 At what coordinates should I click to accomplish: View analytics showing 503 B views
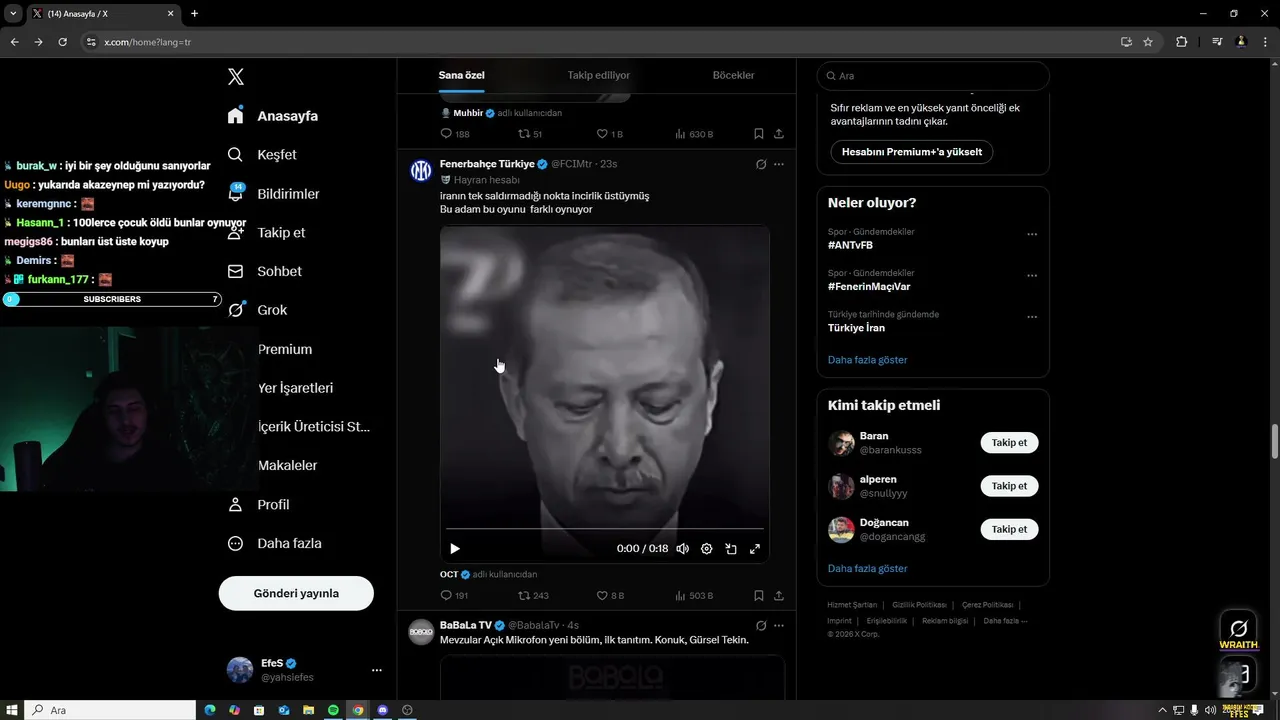click(694, 595)
